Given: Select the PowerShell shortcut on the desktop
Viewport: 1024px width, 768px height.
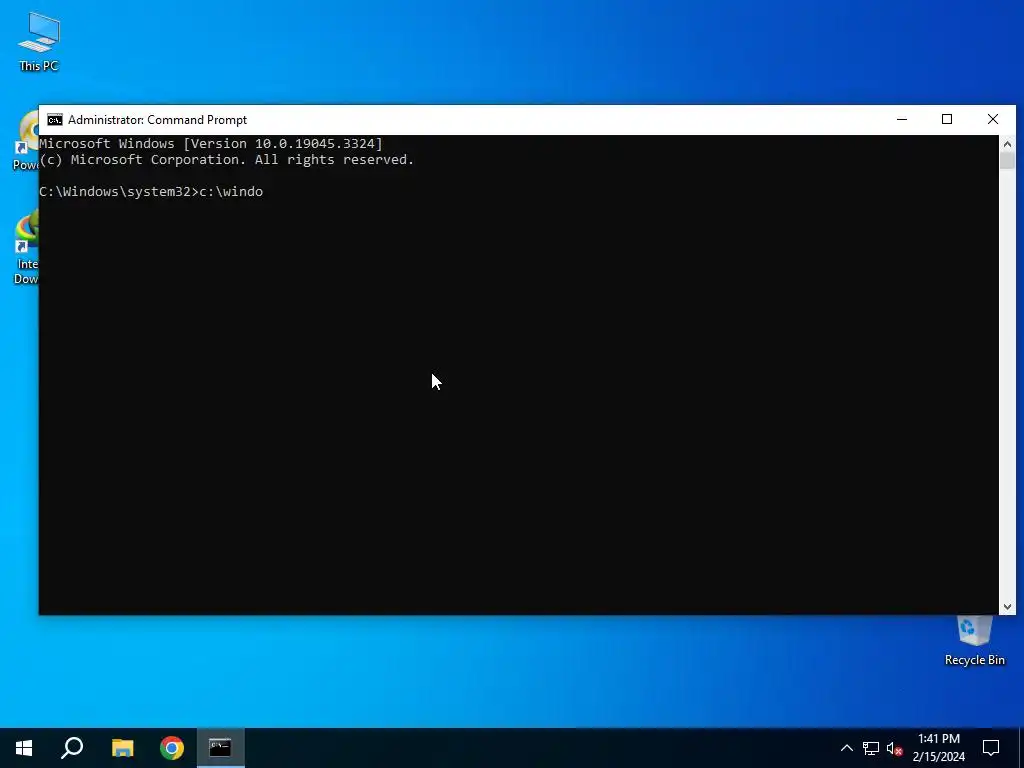Looking at the screenshot, I should tap(26, 140).
